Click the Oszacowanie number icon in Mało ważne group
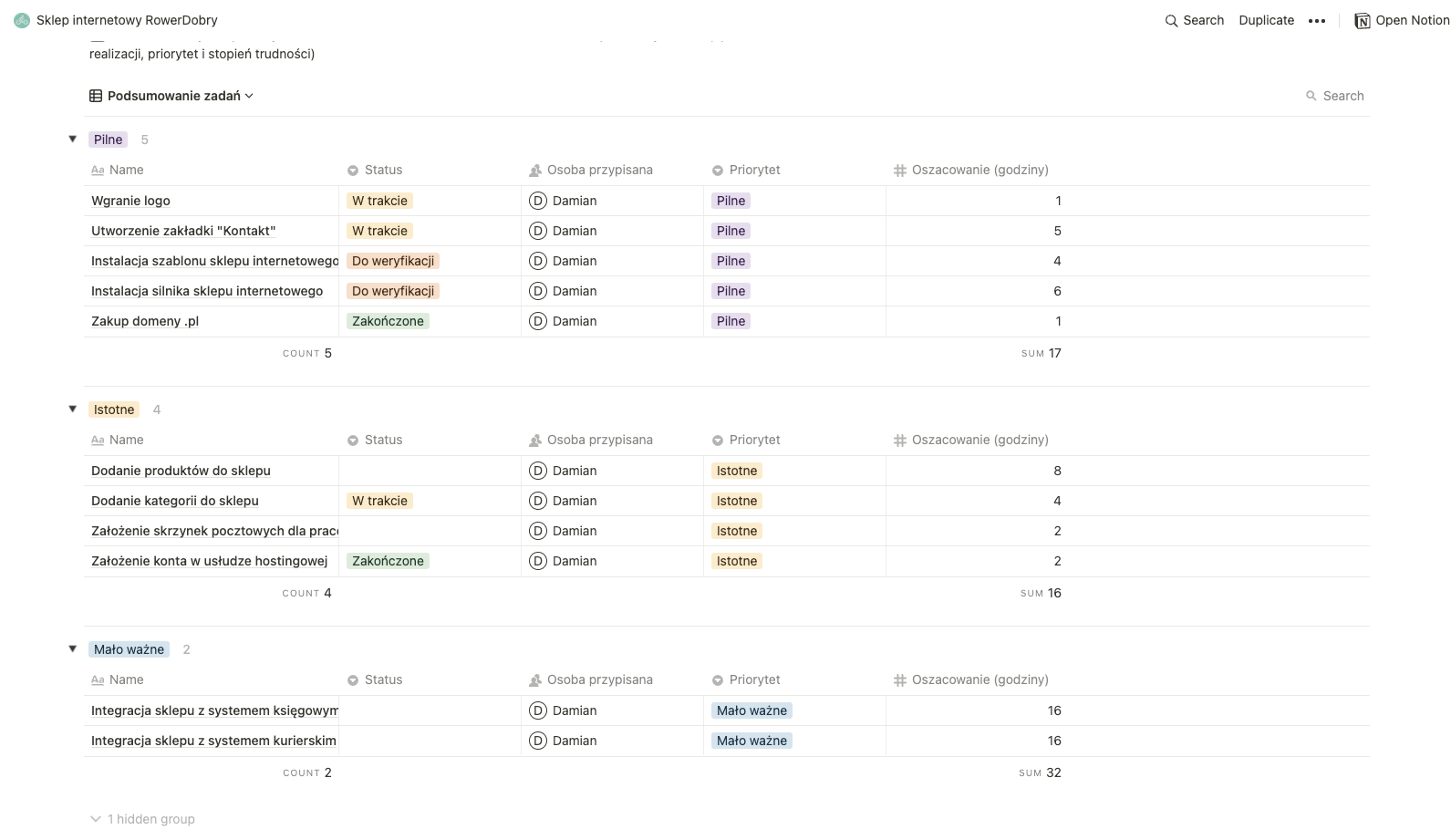 [x=900, y=680]
